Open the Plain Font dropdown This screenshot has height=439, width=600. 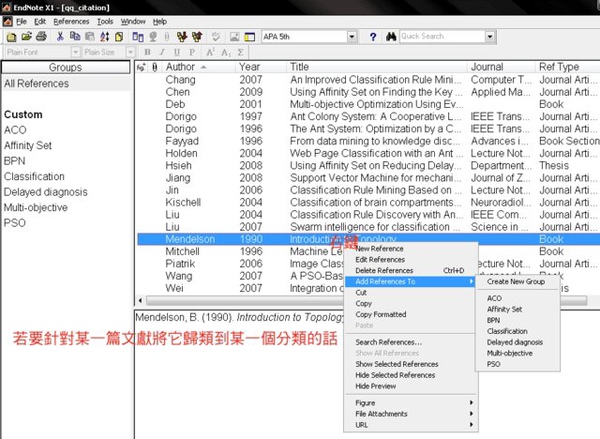point(75,52)
